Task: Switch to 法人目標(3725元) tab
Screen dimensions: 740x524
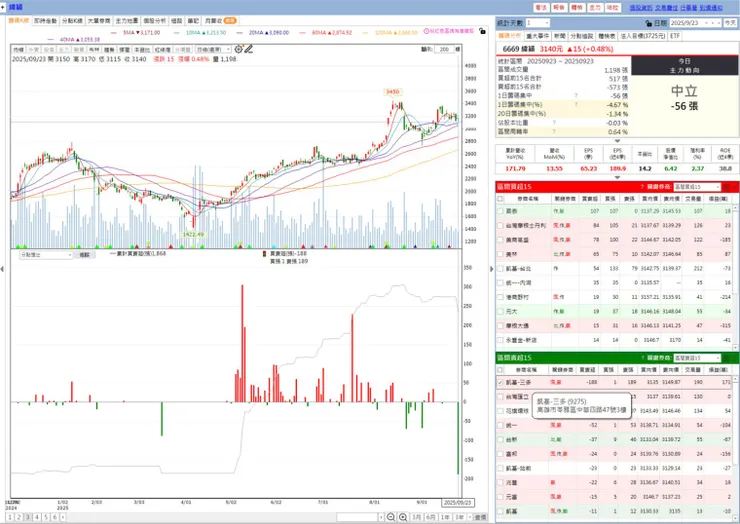Action: [x=642, y=36]
